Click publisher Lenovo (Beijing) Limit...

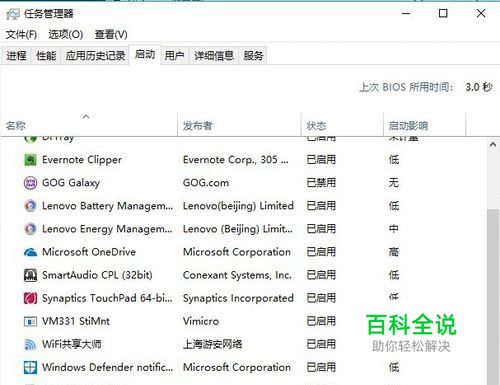[238, 229]
